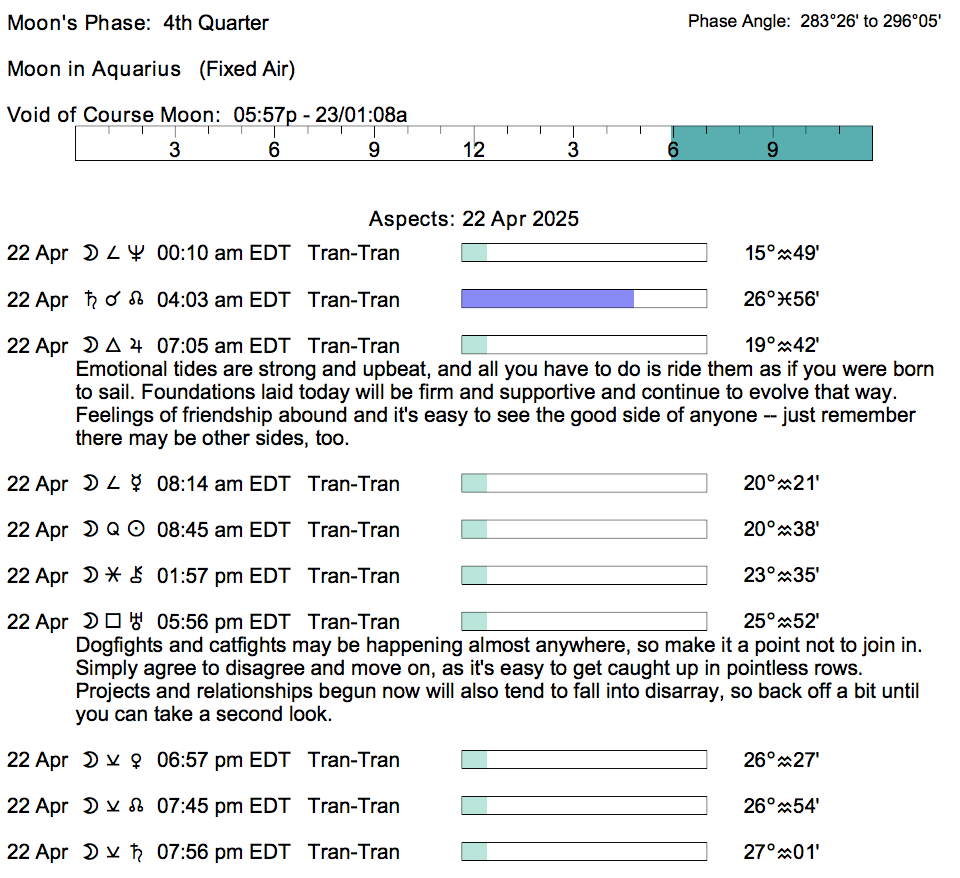
Task: Select the Mercury glyph in the 08:14 am row
Action: pos(136,485)
